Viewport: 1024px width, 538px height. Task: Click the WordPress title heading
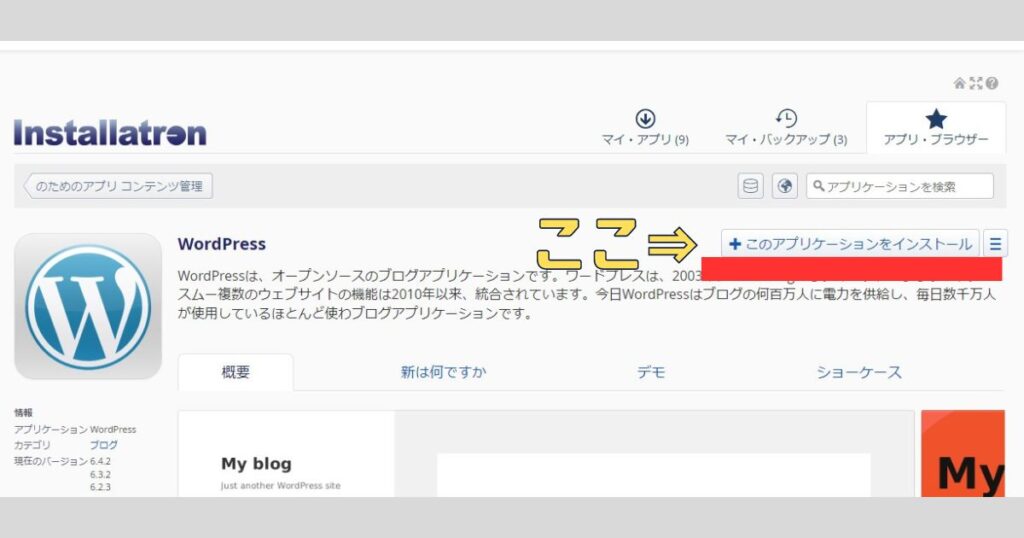221,244
